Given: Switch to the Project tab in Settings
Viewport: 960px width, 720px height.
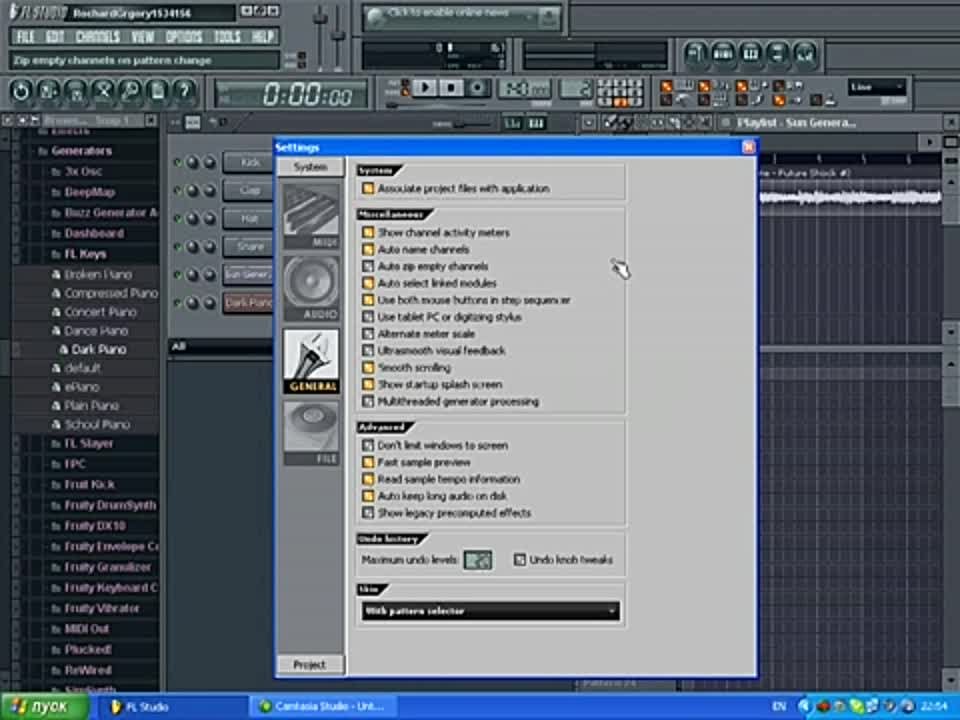Looking at the screenshot, I should point(310,665).
